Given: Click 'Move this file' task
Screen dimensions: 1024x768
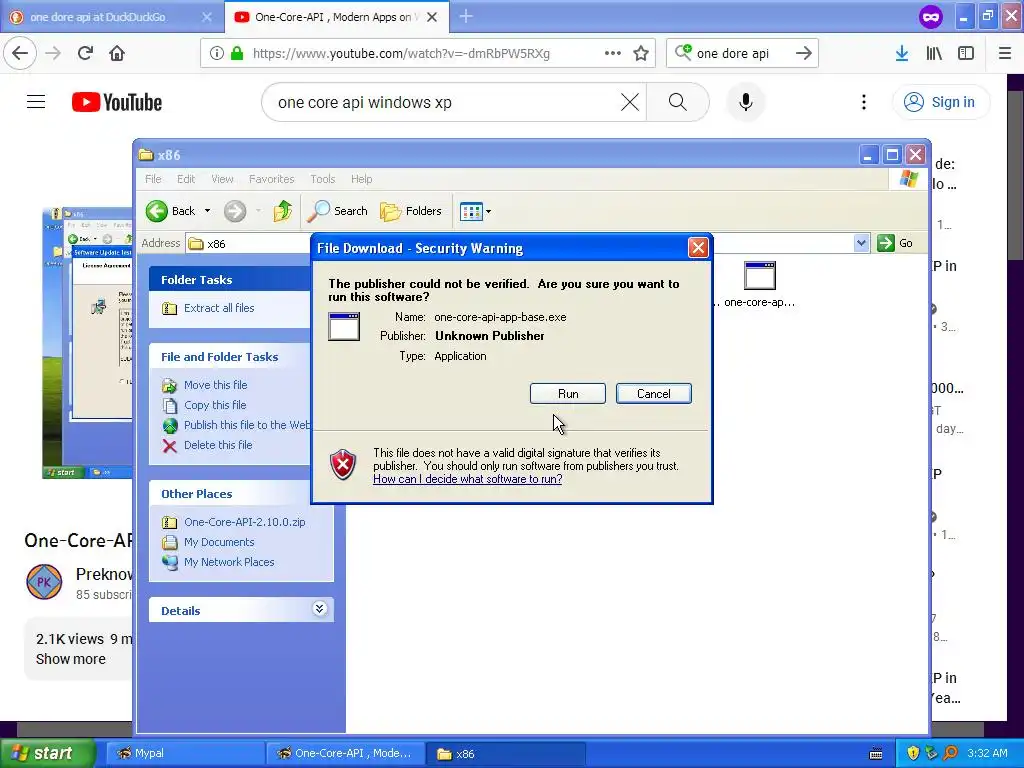Looking at the screenshot, I should pos(216,385).
